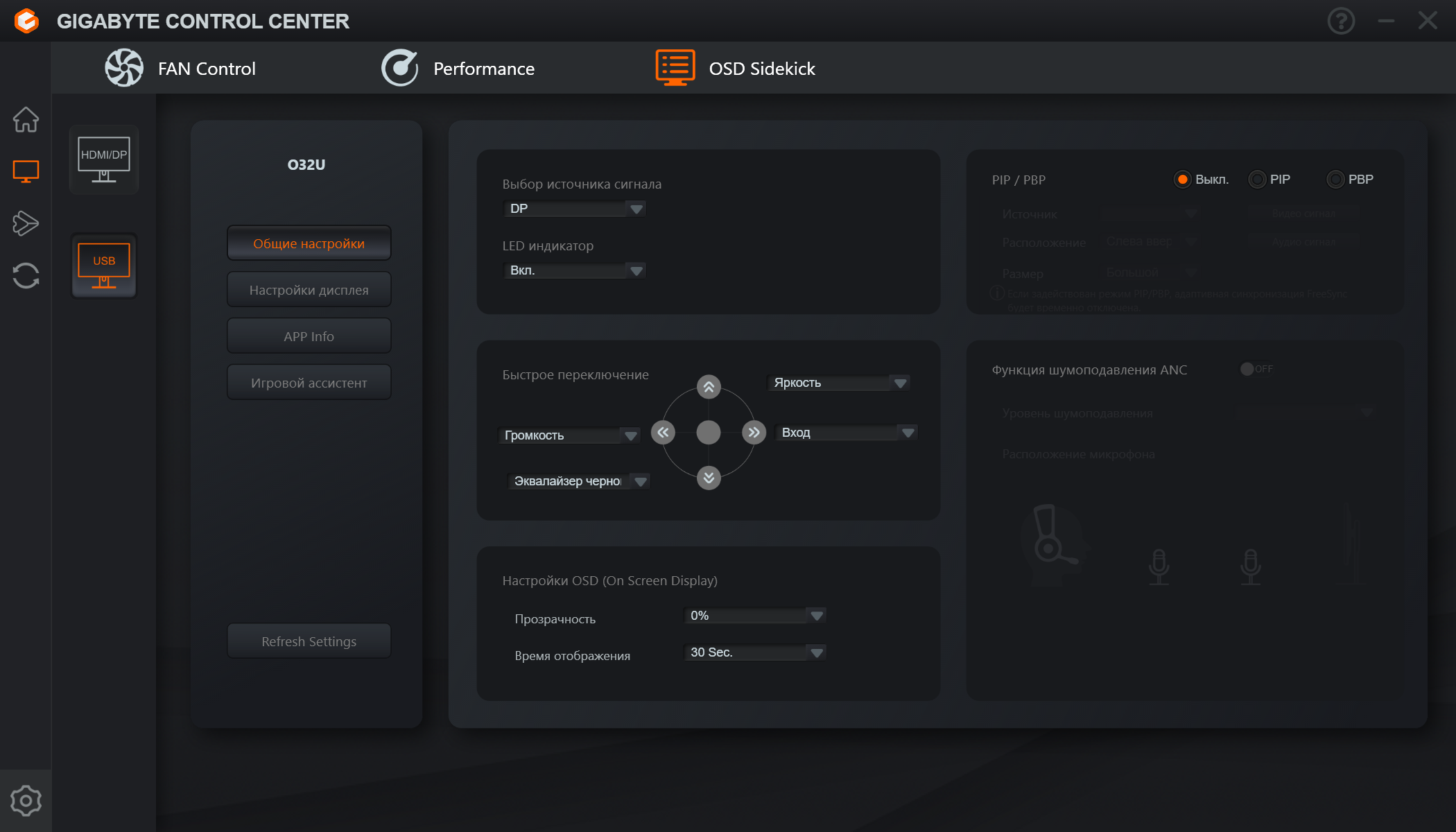1456x832 pixels.
Task: Open the update sync arrows icon
Action: [26, 275]
